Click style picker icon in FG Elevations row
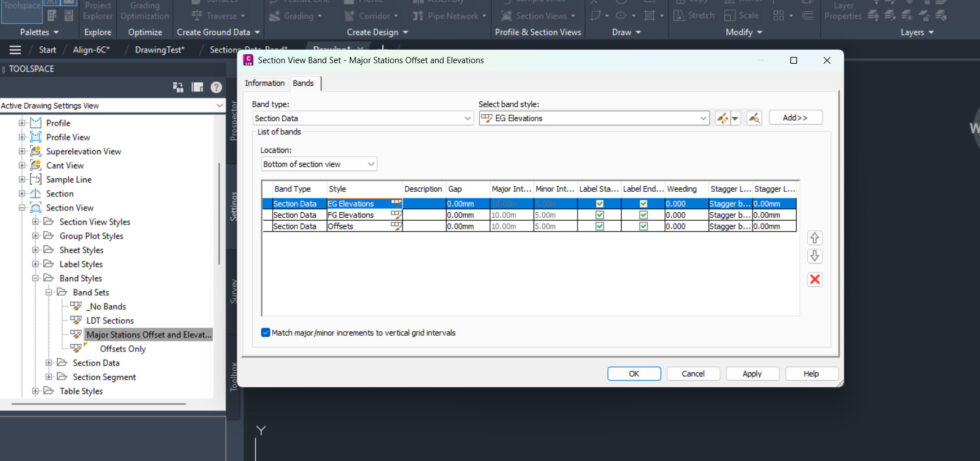This screenshot has height=461, width=980. click(396, 215)
